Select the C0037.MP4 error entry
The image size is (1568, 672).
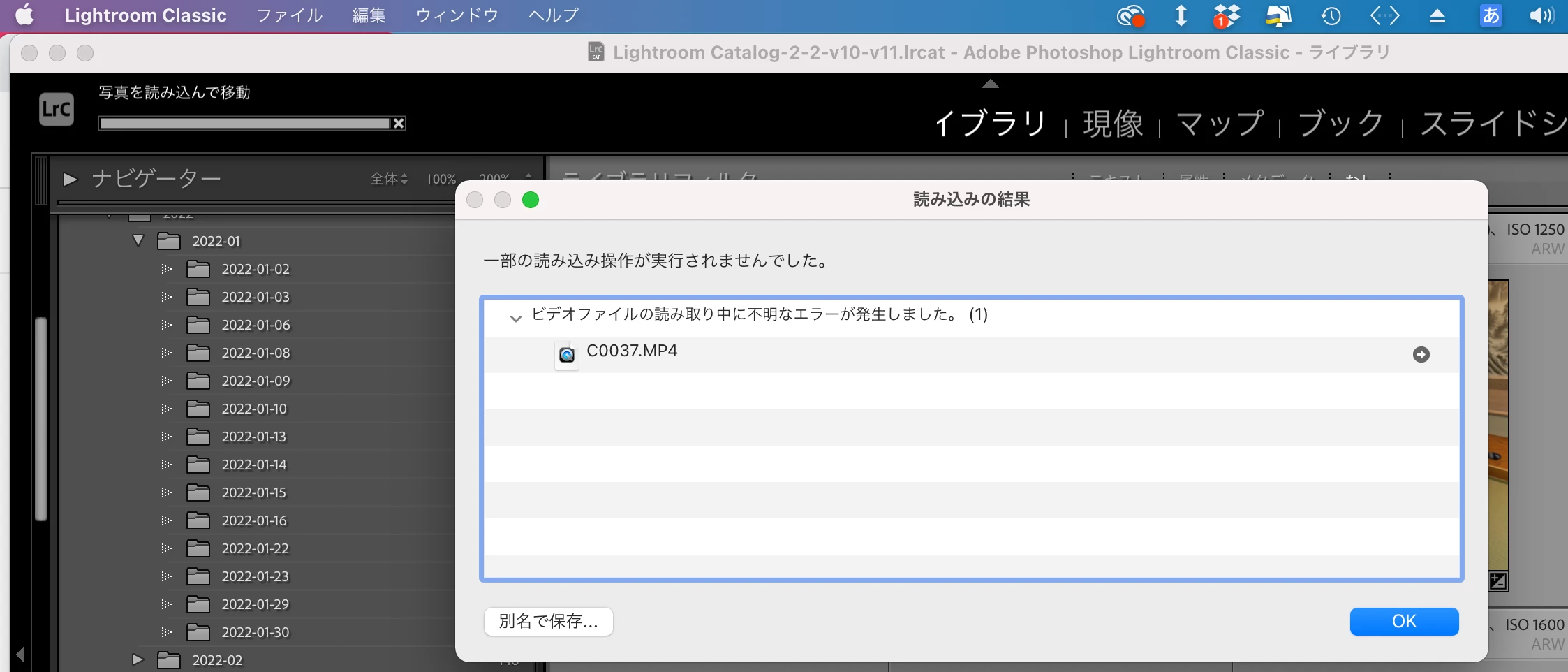(x=972, y=355)
